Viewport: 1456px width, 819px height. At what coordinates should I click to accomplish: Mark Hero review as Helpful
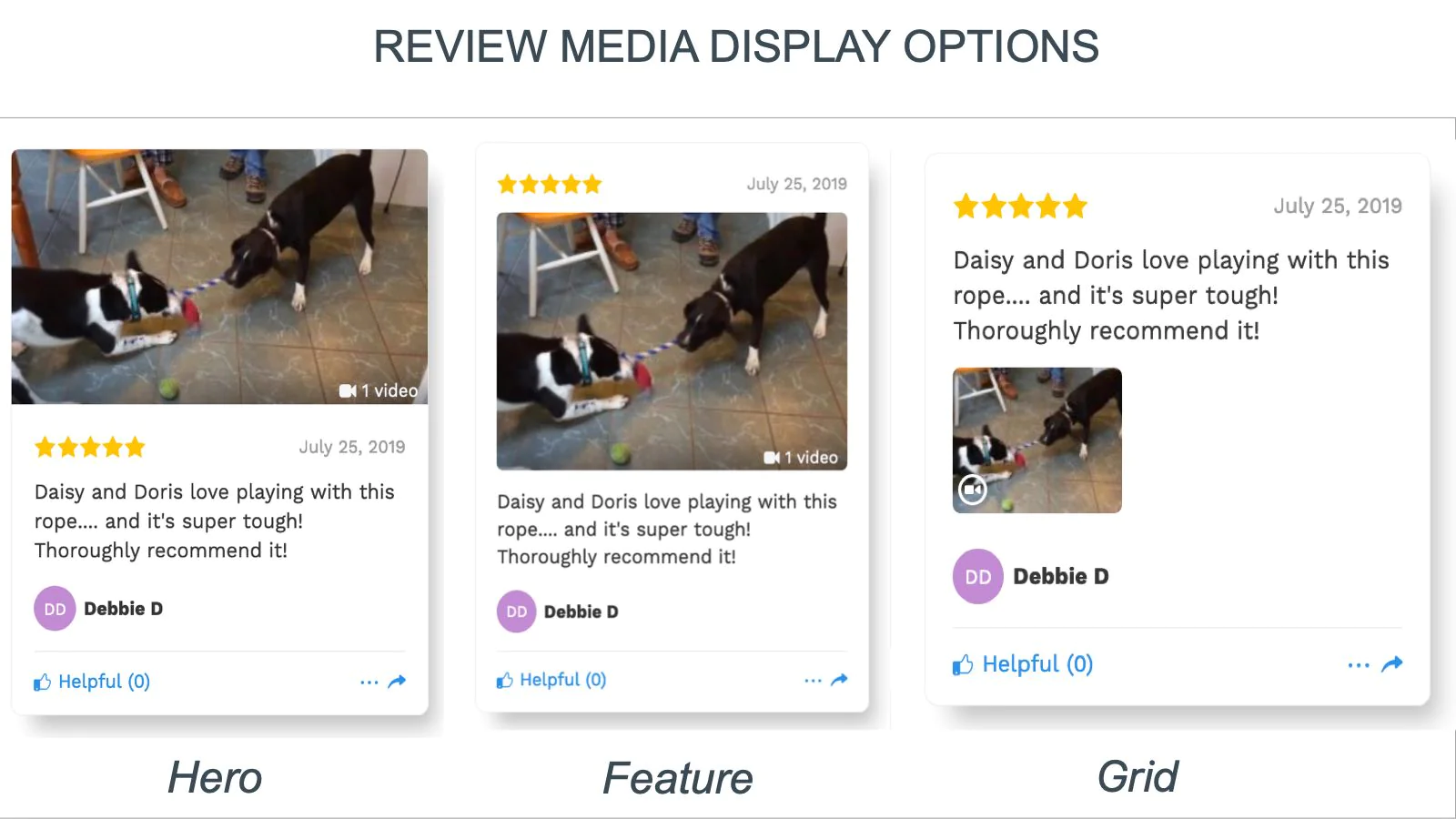[92, 682]
